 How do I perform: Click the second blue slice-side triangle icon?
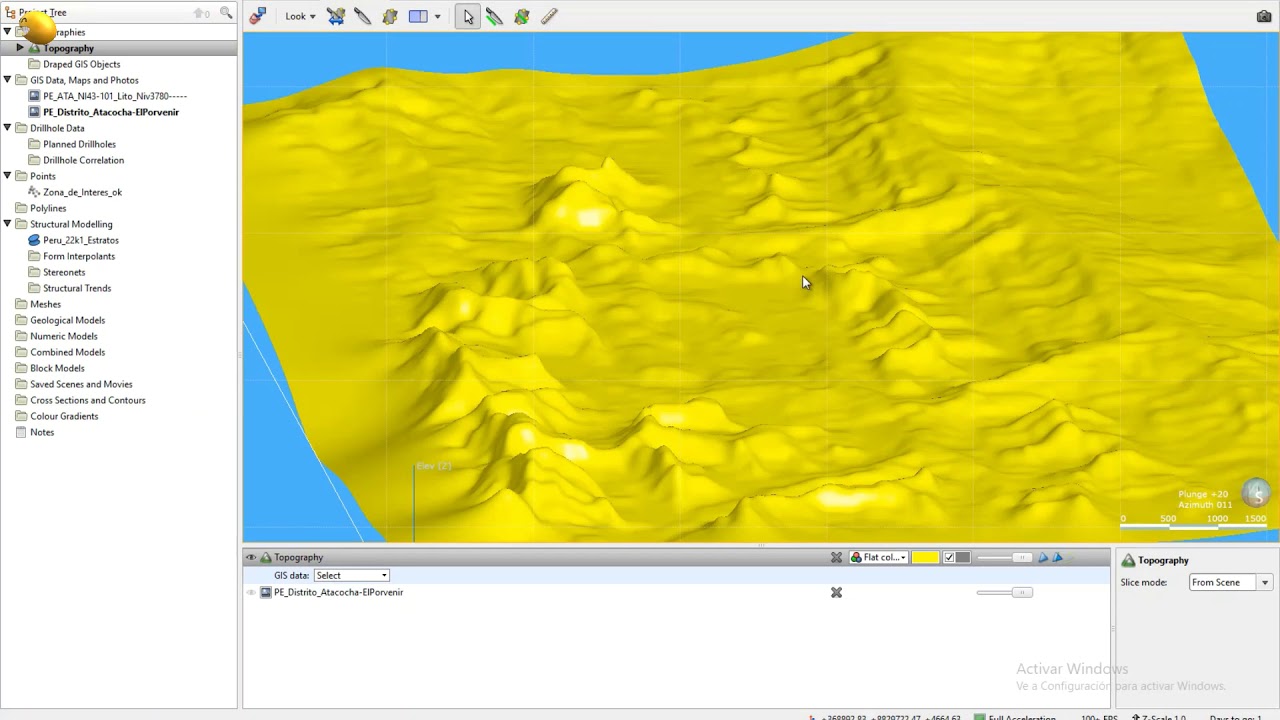coord(1057,557)
